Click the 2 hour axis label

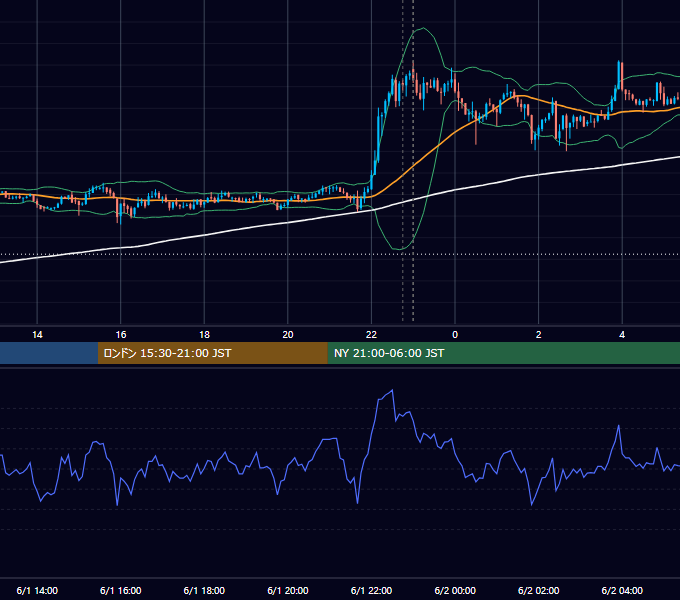539,335
